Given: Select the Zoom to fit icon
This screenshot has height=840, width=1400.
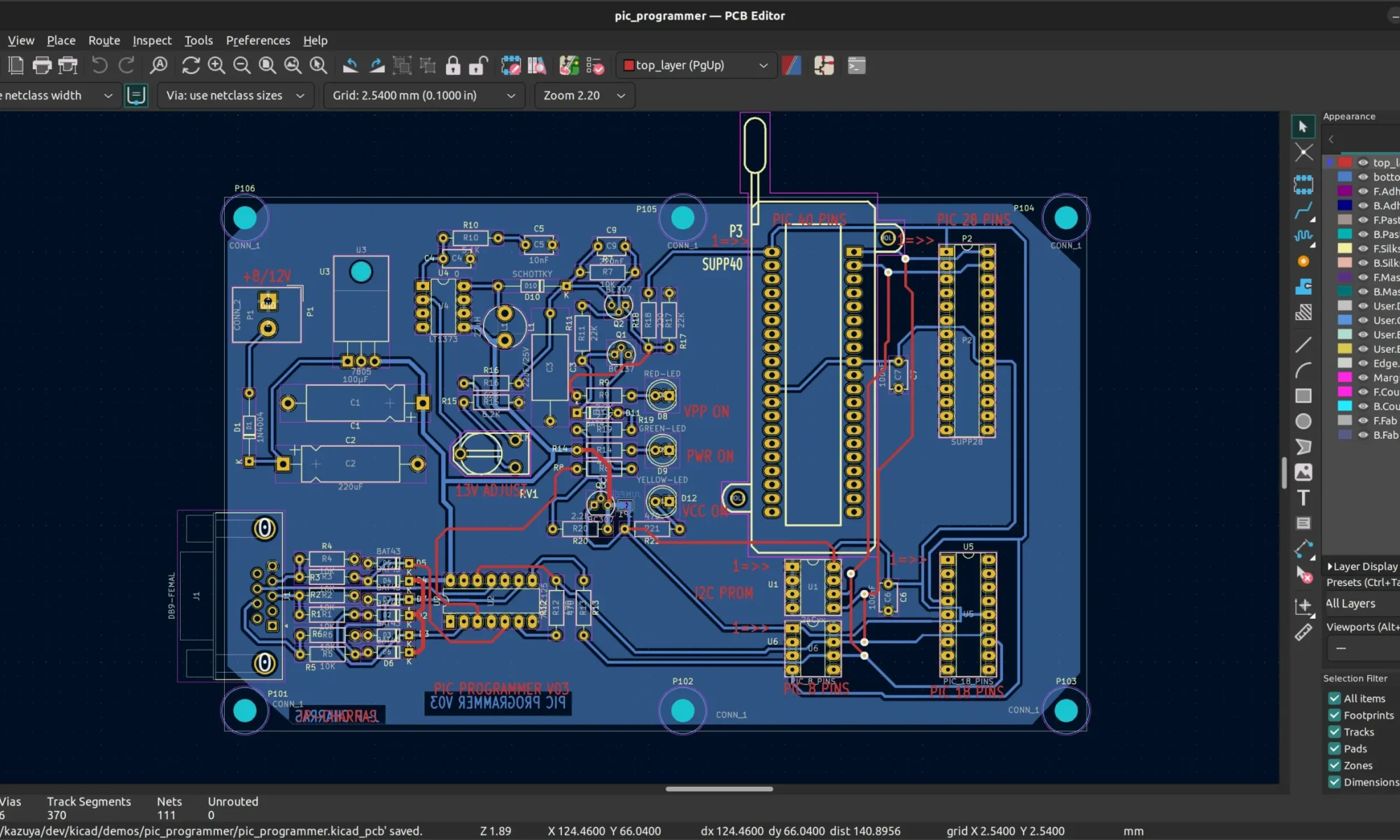Looking at the screenshot, I should [266, 65].
